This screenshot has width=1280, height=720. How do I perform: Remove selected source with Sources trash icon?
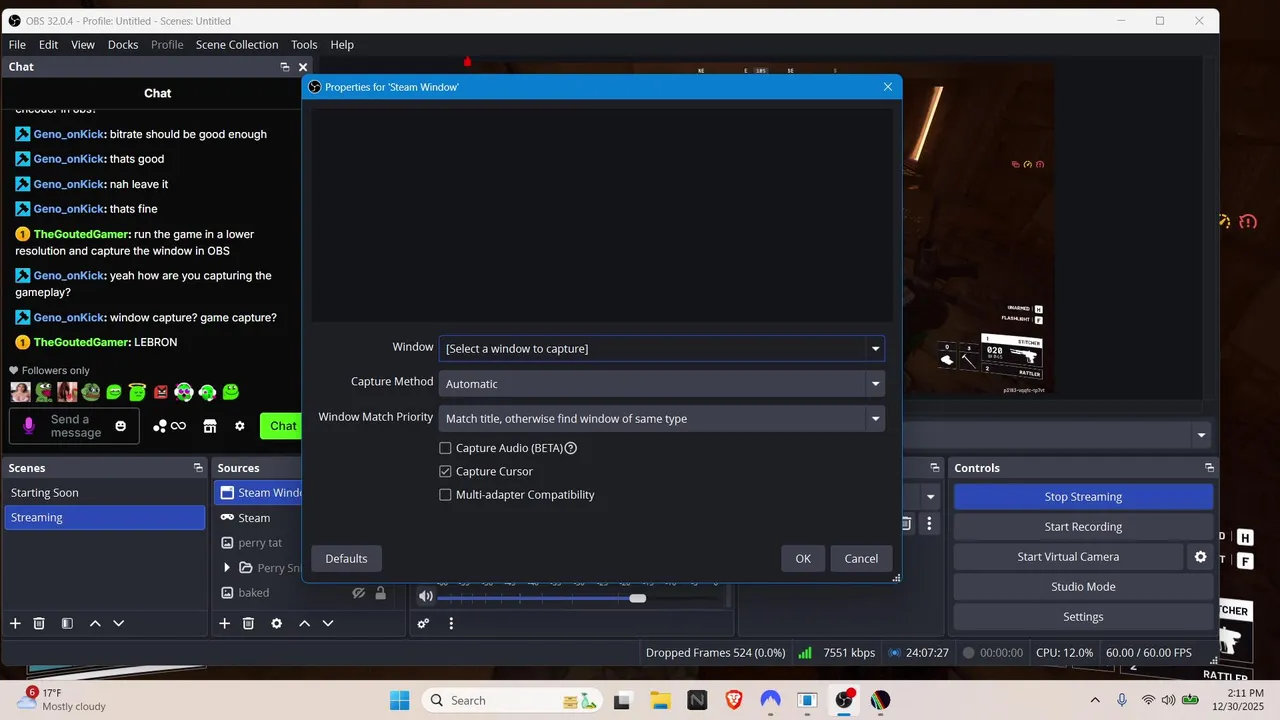248,623
